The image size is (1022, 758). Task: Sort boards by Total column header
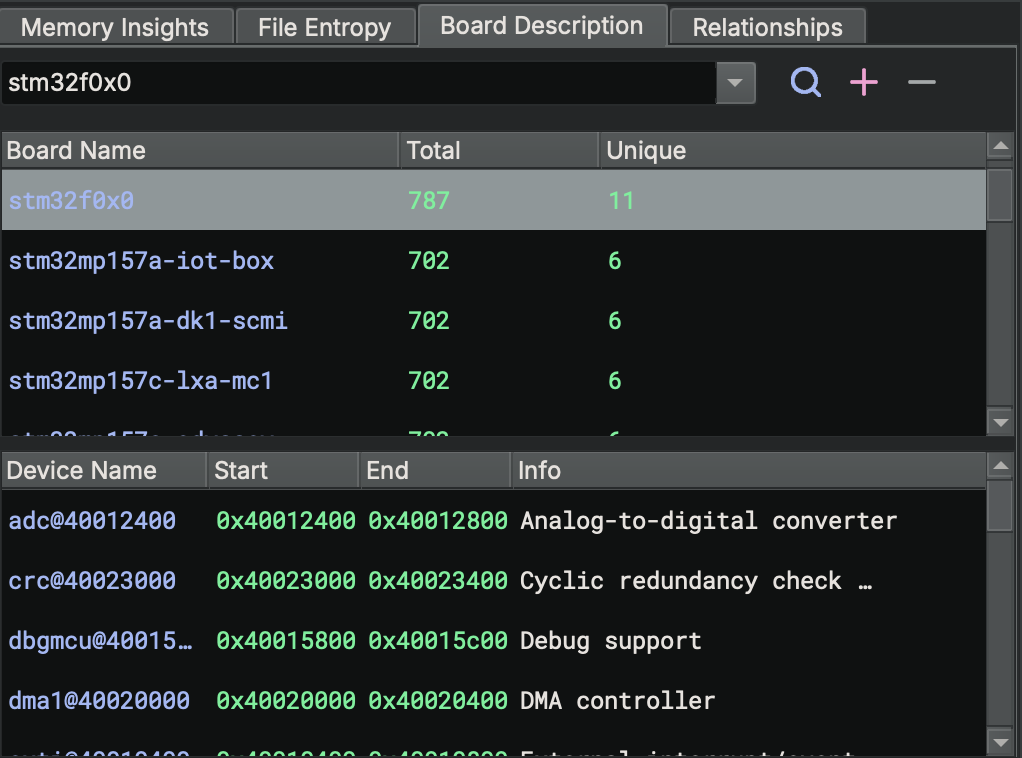[499, 151]
